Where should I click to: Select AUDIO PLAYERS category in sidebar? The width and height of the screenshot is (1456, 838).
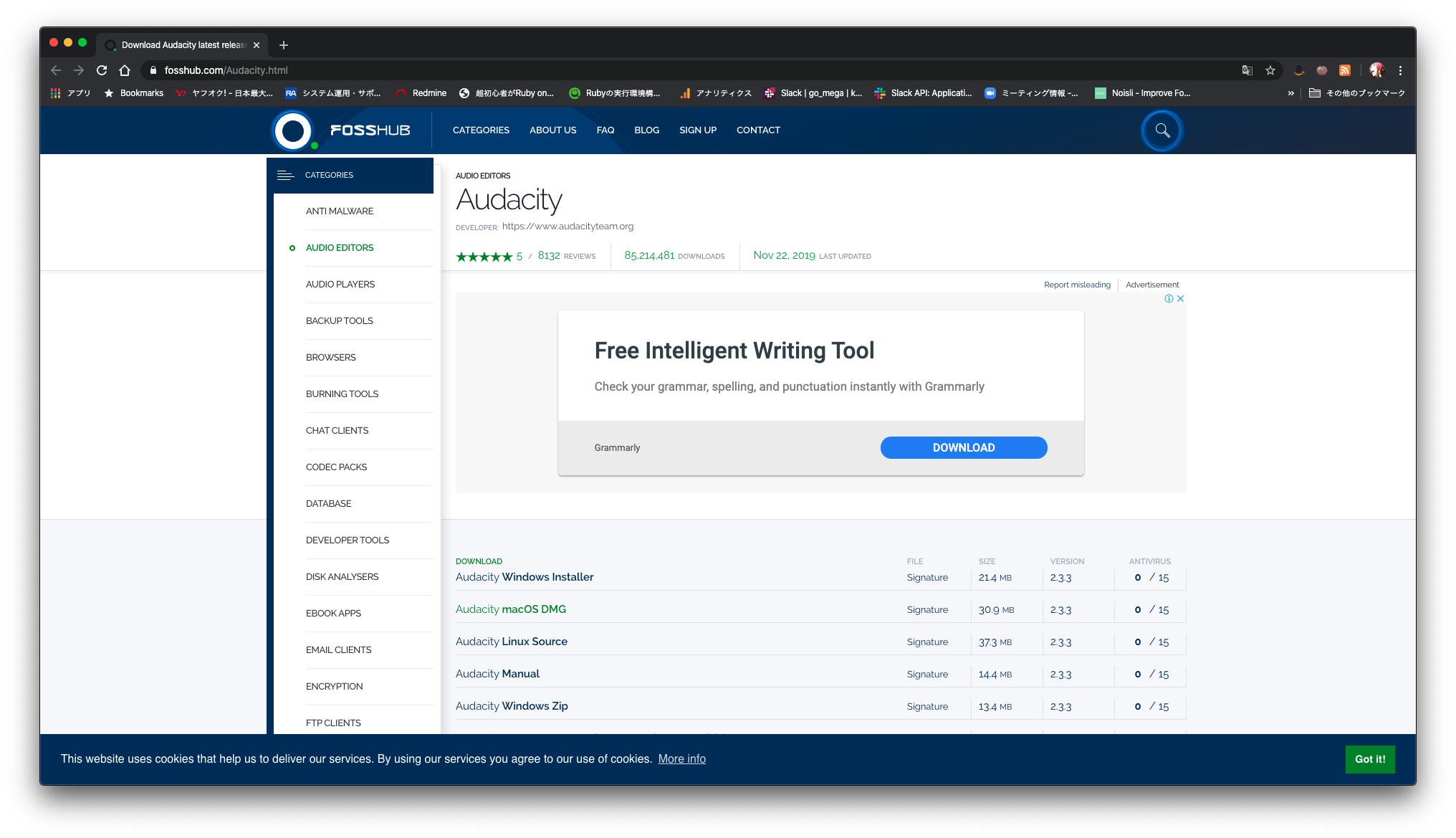pos(340,284)
